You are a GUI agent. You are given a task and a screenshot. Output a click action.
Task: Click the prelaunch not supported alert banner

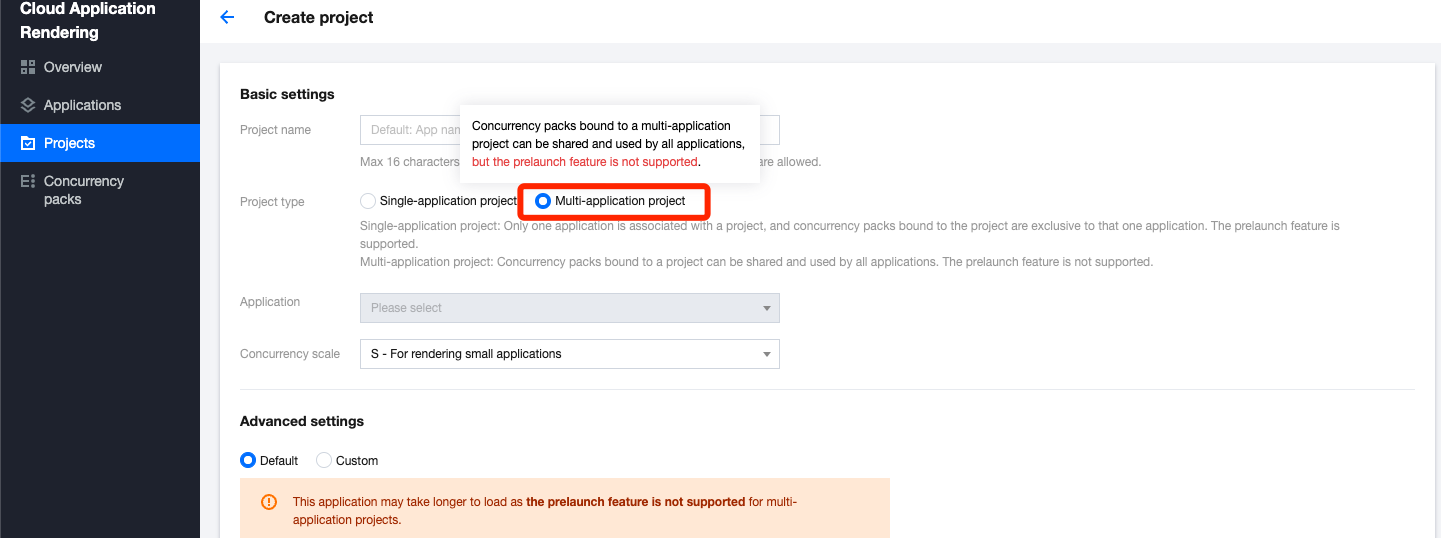tap(564, 510)
